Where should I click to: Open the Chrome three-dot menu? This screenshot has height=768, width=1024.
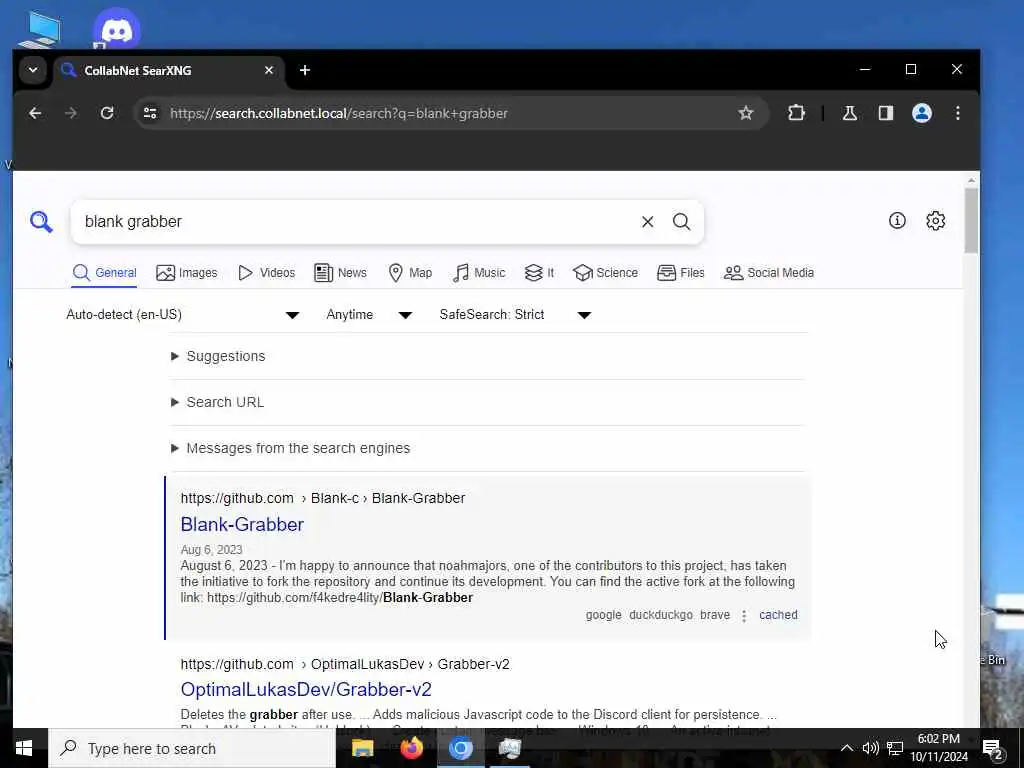[x=957, y=113]
